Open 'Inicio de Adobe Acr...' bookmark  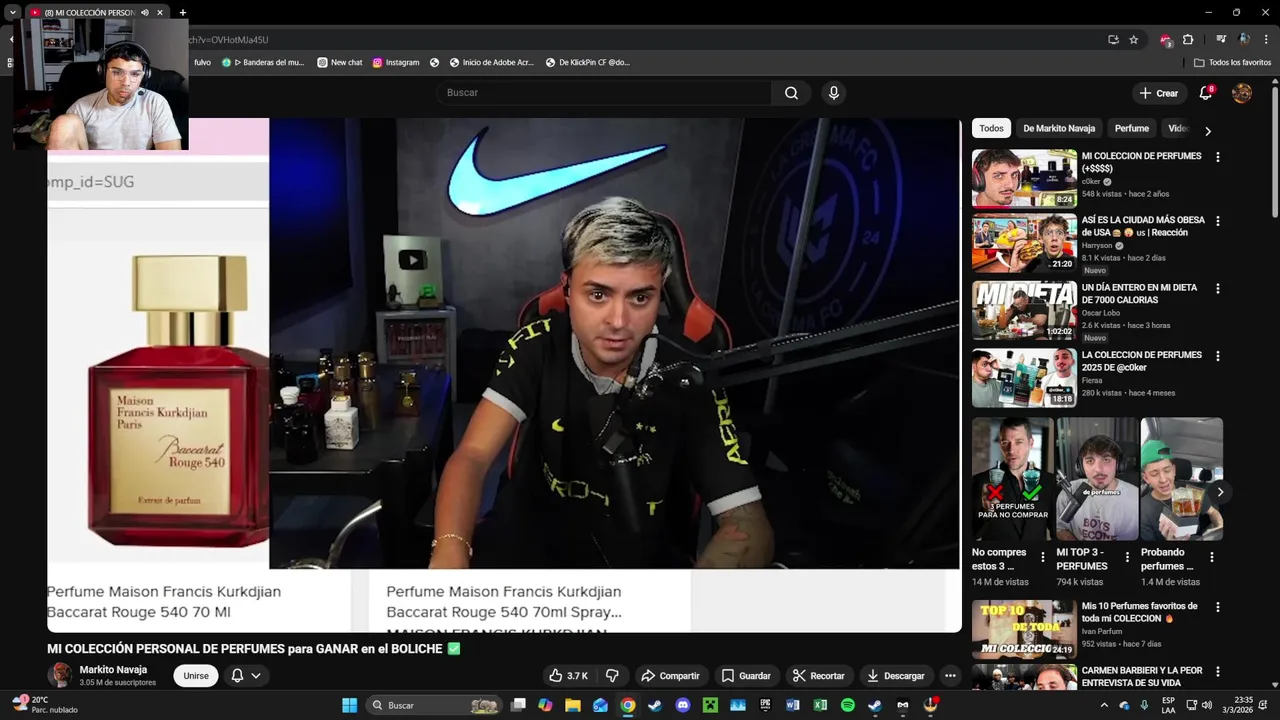491,62
